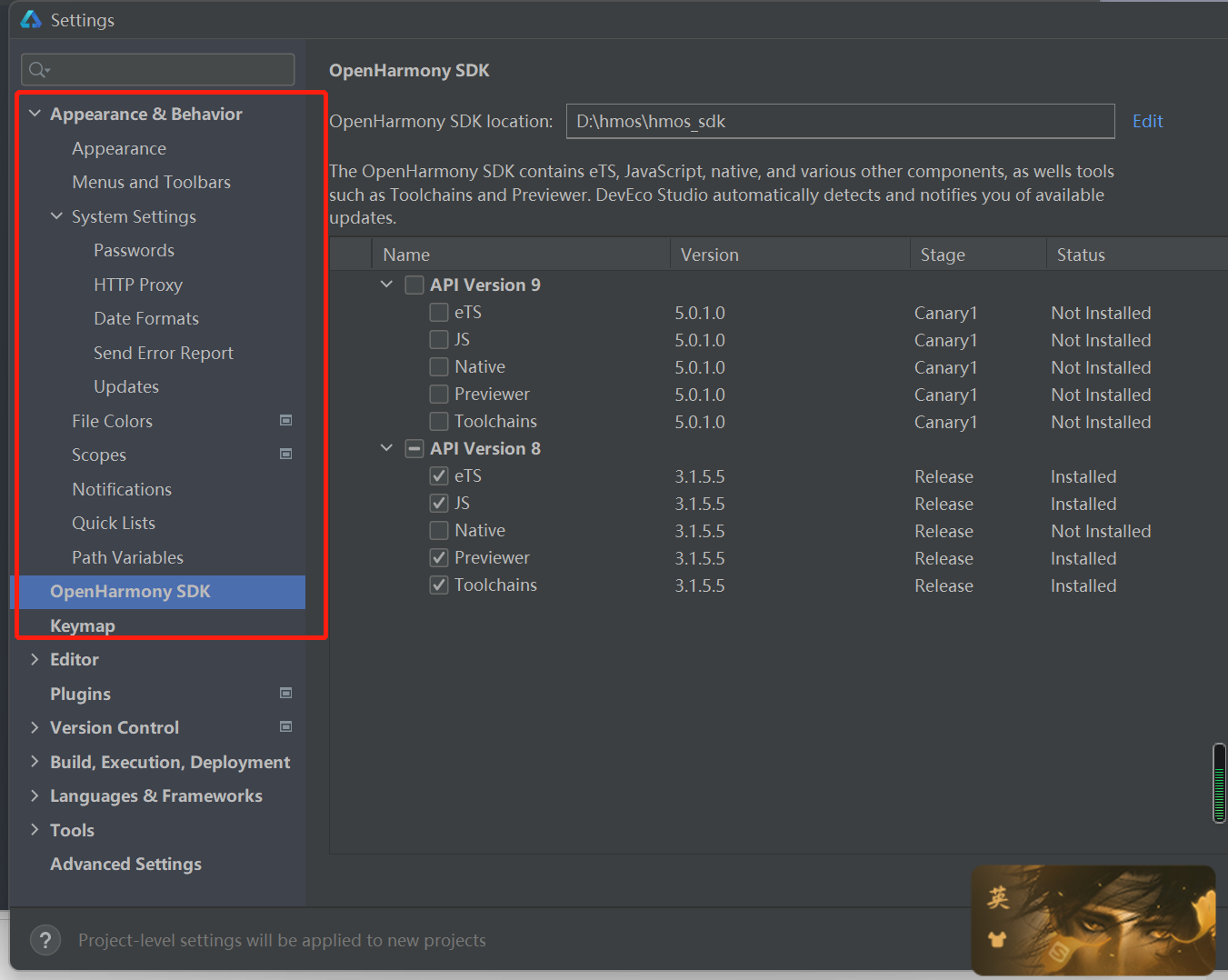Check Previewer 5.0.1.0 component
This screenshot has height=980, width=1228.
(439, 394)
